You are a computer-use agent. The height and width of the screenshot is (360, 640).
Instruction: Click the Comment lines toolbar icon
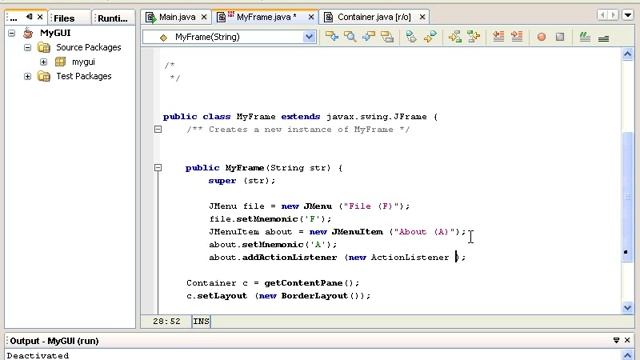pyautogui.click(x=585, y=37)
